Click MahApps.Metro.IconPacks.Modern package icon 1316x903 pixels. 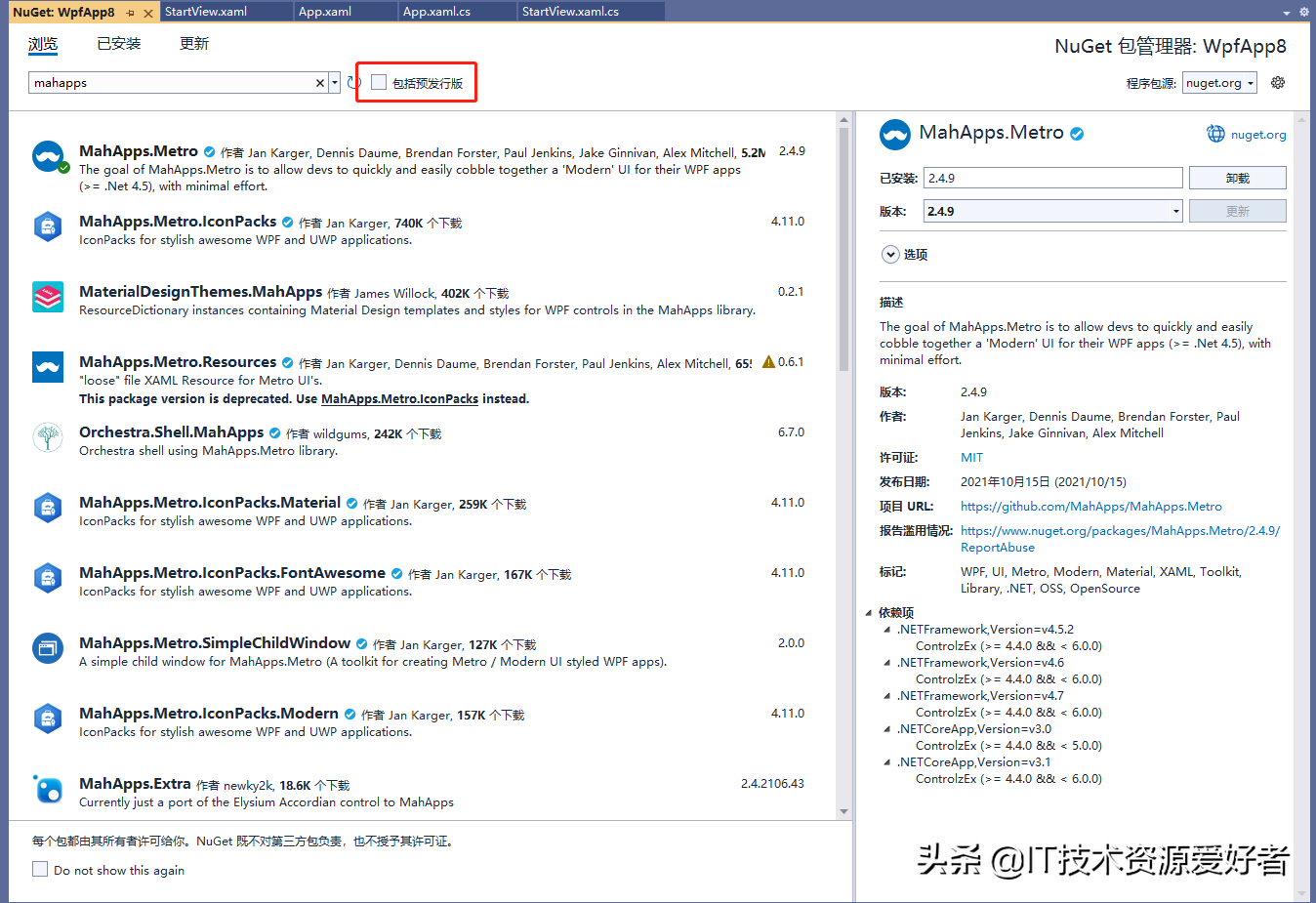(48, 718)
